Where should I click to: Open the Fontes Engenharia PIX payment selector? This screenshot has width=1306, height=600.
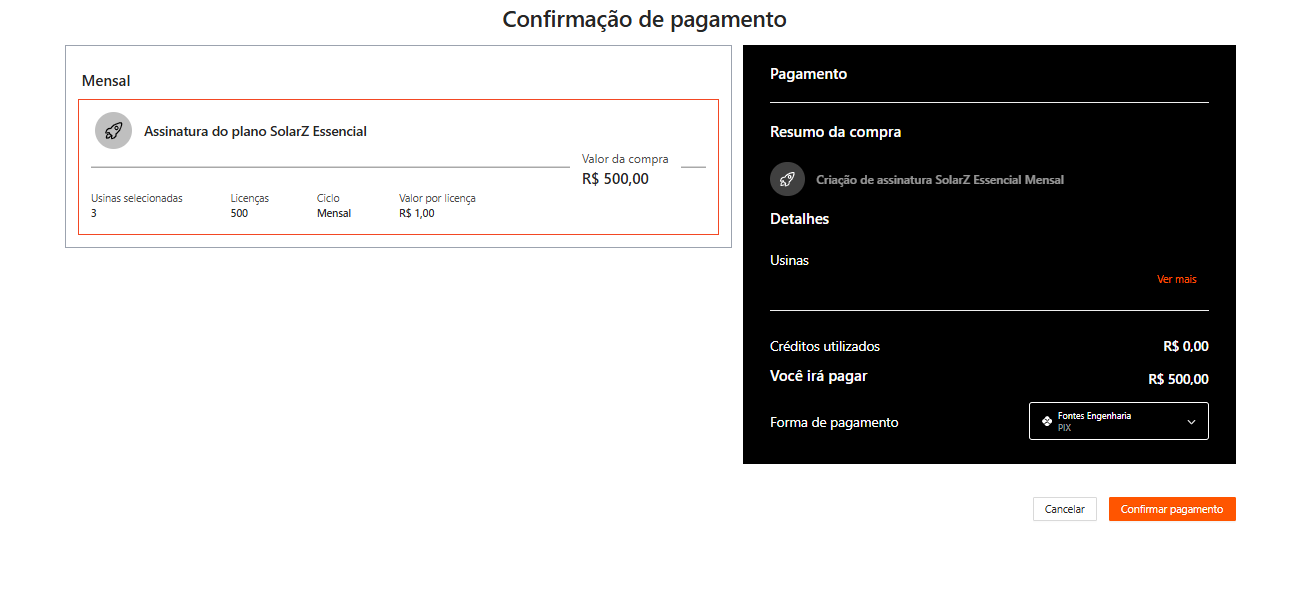tap(1119, 421)
